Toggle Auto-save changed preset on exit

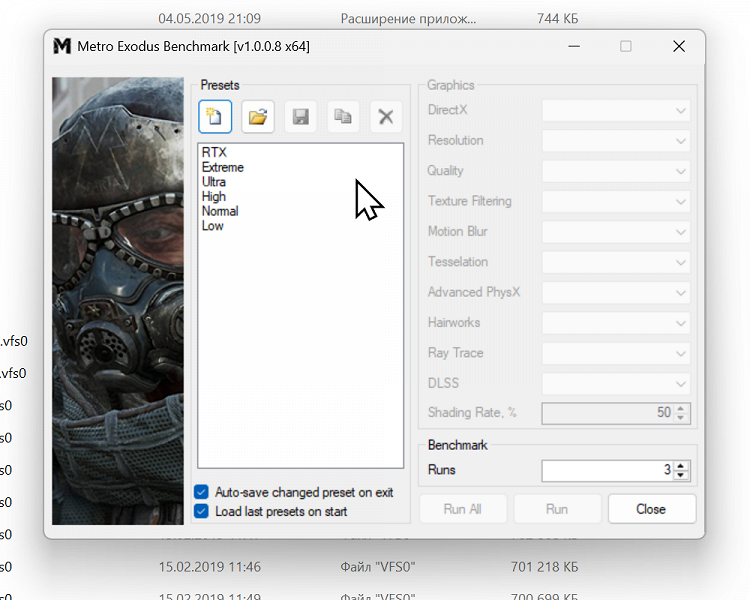(x=202, y=493)
